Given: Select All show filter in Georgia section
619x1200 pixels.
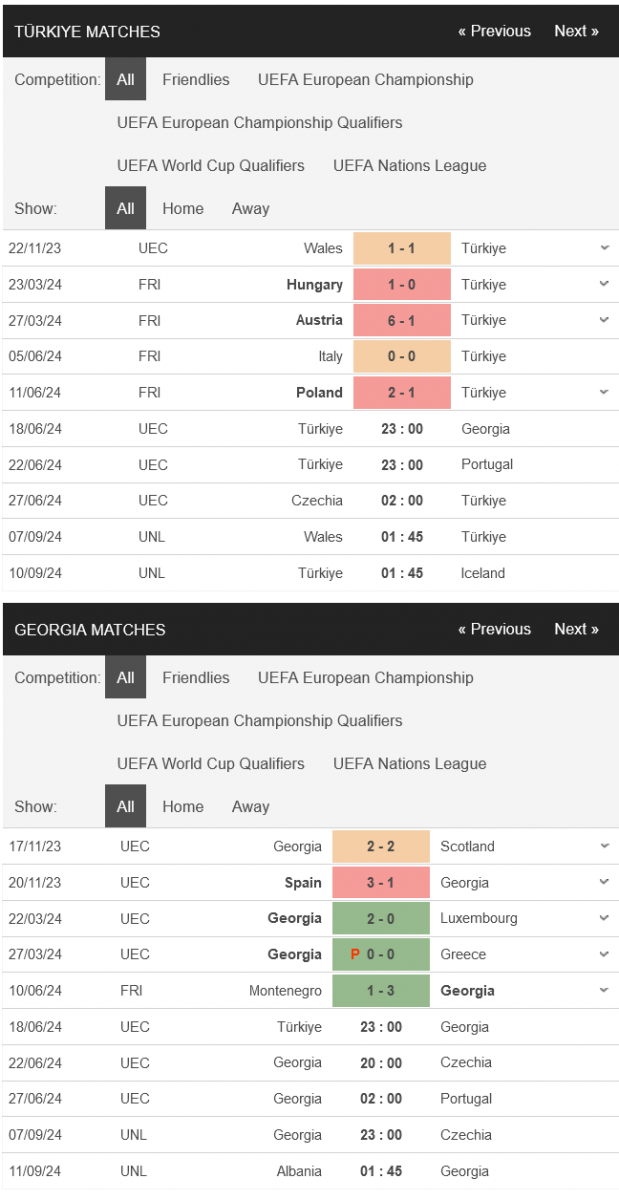Looking at the screenshot, I should (x=125, y=806).
